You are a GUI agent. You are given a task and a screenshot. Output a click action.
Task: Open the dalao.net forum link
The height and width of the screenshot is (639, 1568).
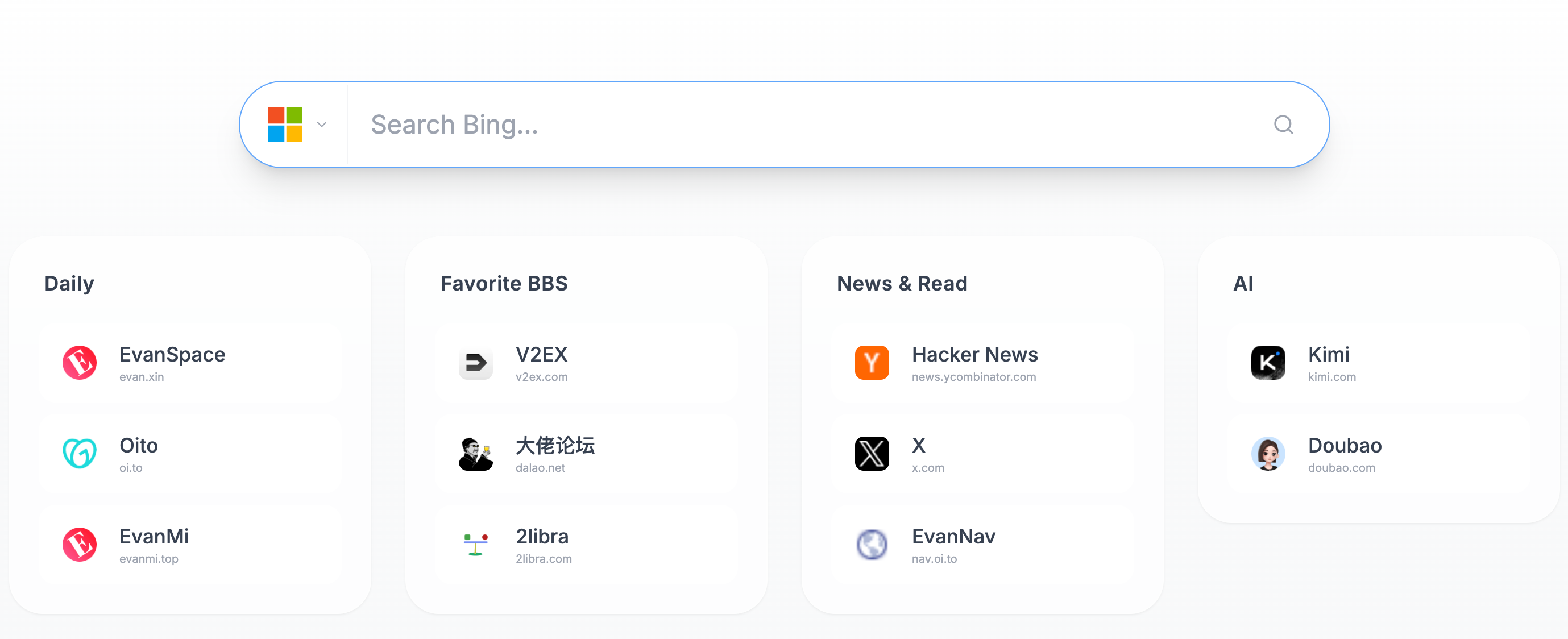click(540, 468)
